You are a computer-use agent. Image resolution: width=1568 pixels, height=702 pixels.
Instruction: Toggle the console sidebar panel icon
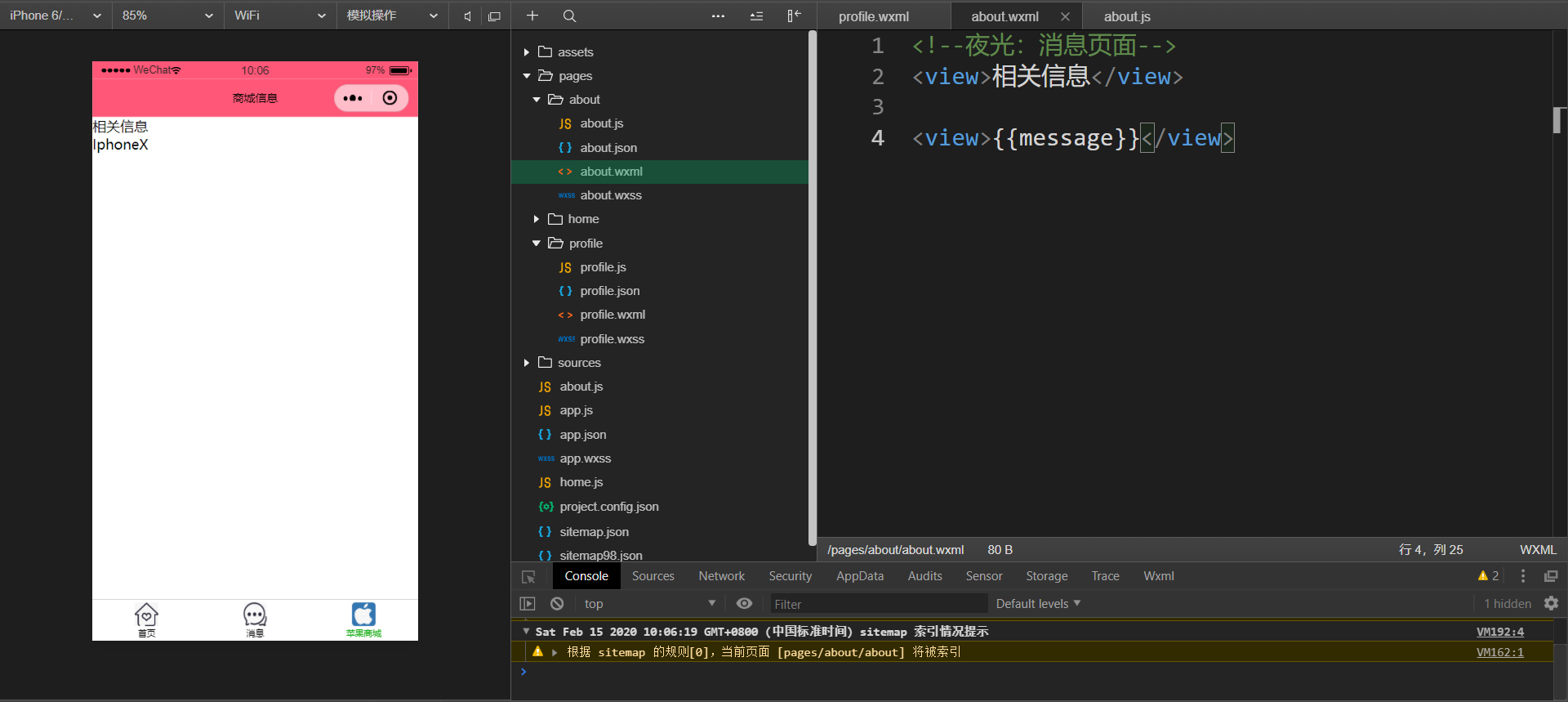point(528,604)
